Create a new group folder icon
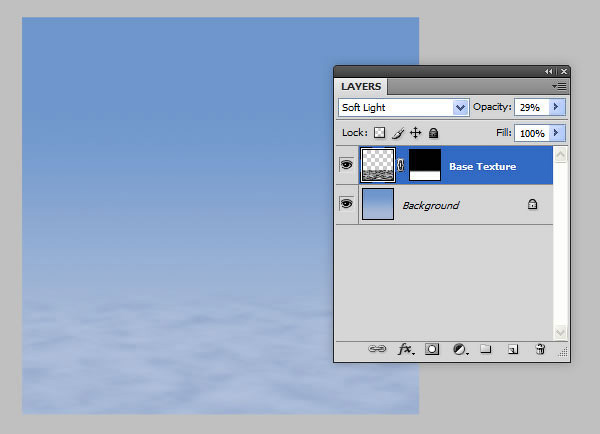This screenshot has width=600, height=434. (486, 349)
